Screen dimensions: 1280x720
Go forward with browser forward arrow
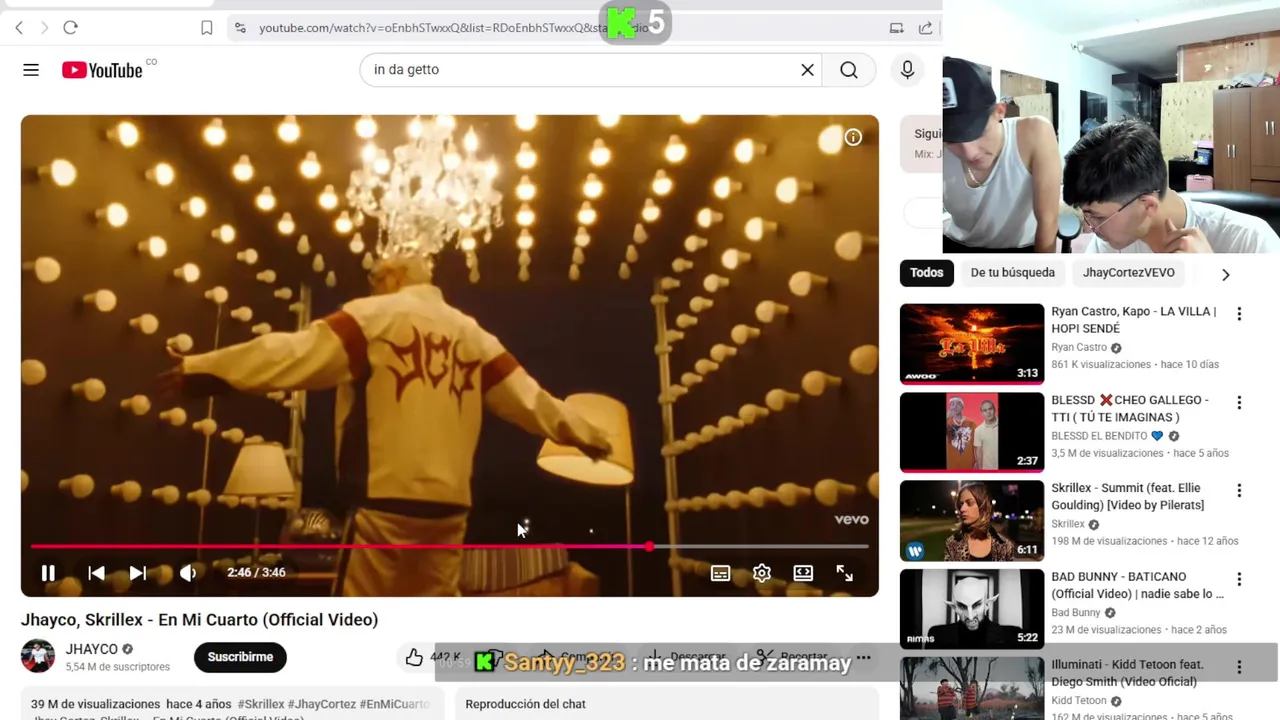44,28
